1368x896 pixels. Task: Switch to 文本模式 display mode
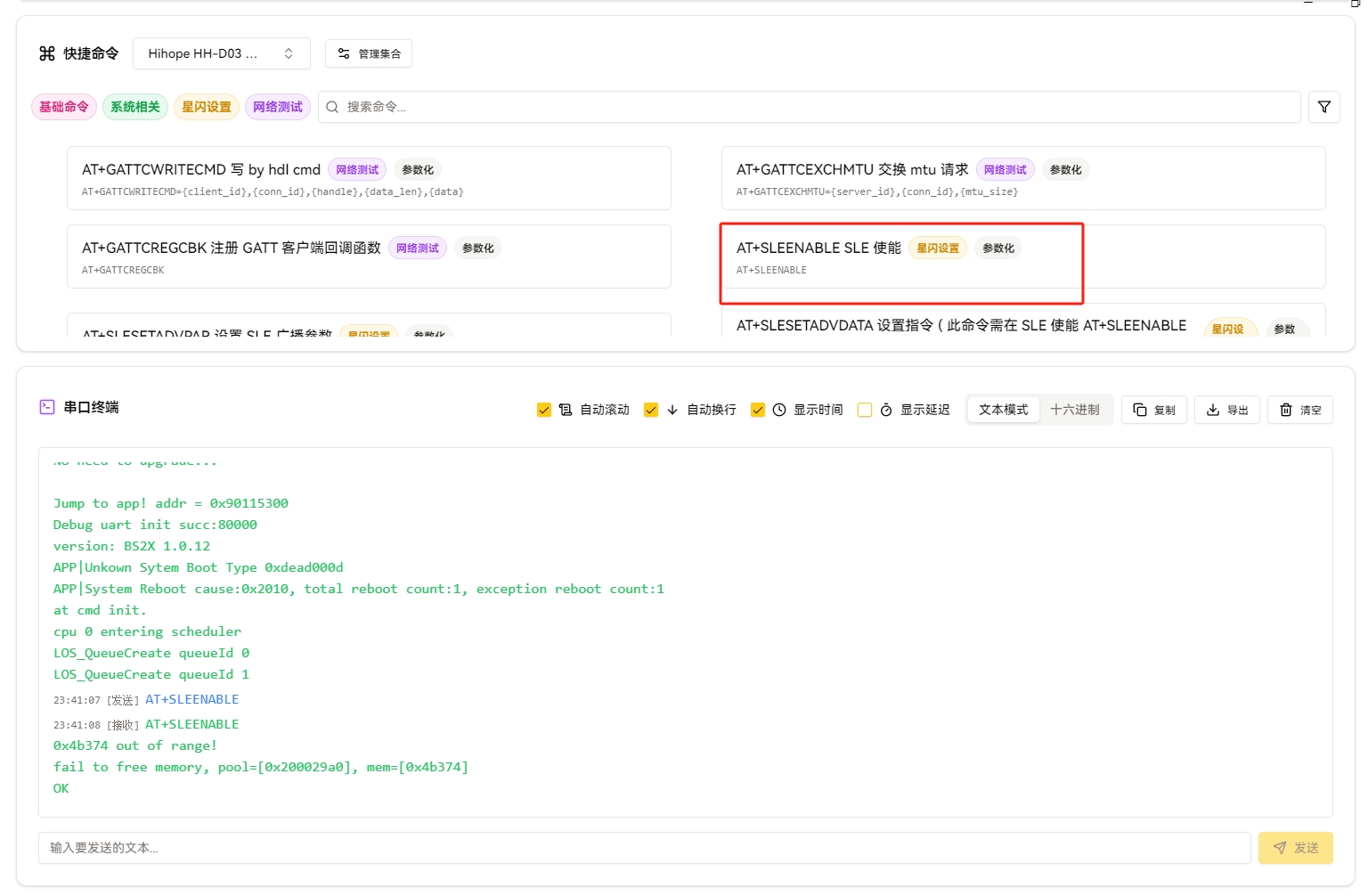[x=1004, y=410]
